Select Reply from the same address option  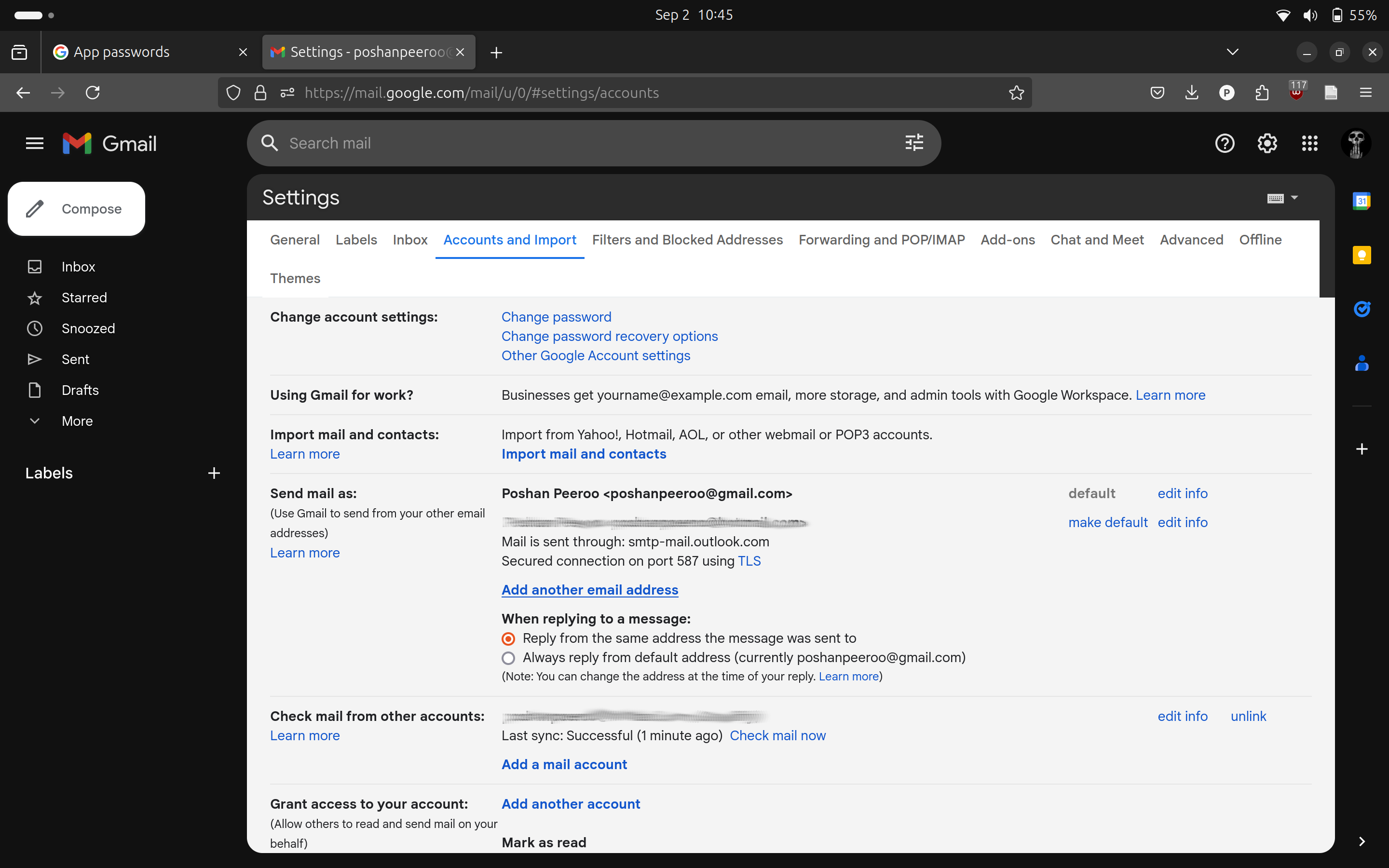click(508, 638)
